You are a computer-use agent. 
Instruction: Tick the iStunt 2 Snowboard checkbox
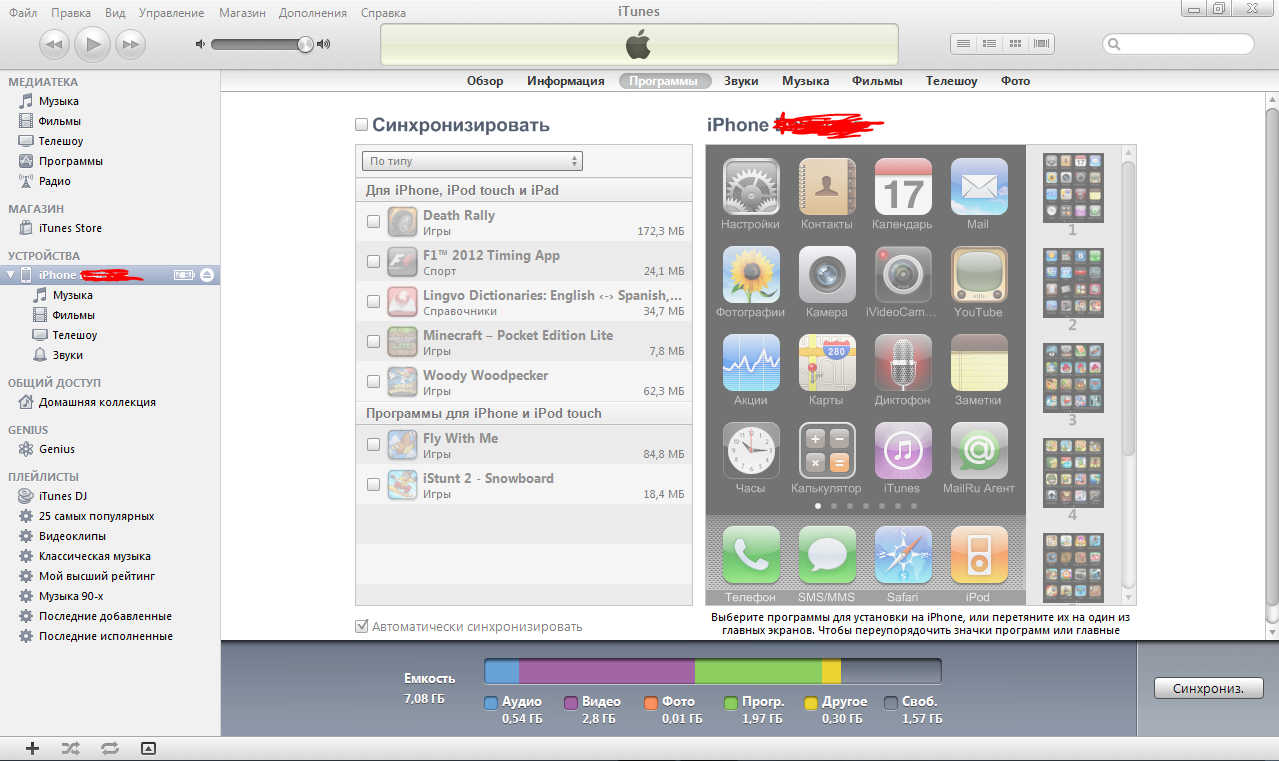click(373, 485)
